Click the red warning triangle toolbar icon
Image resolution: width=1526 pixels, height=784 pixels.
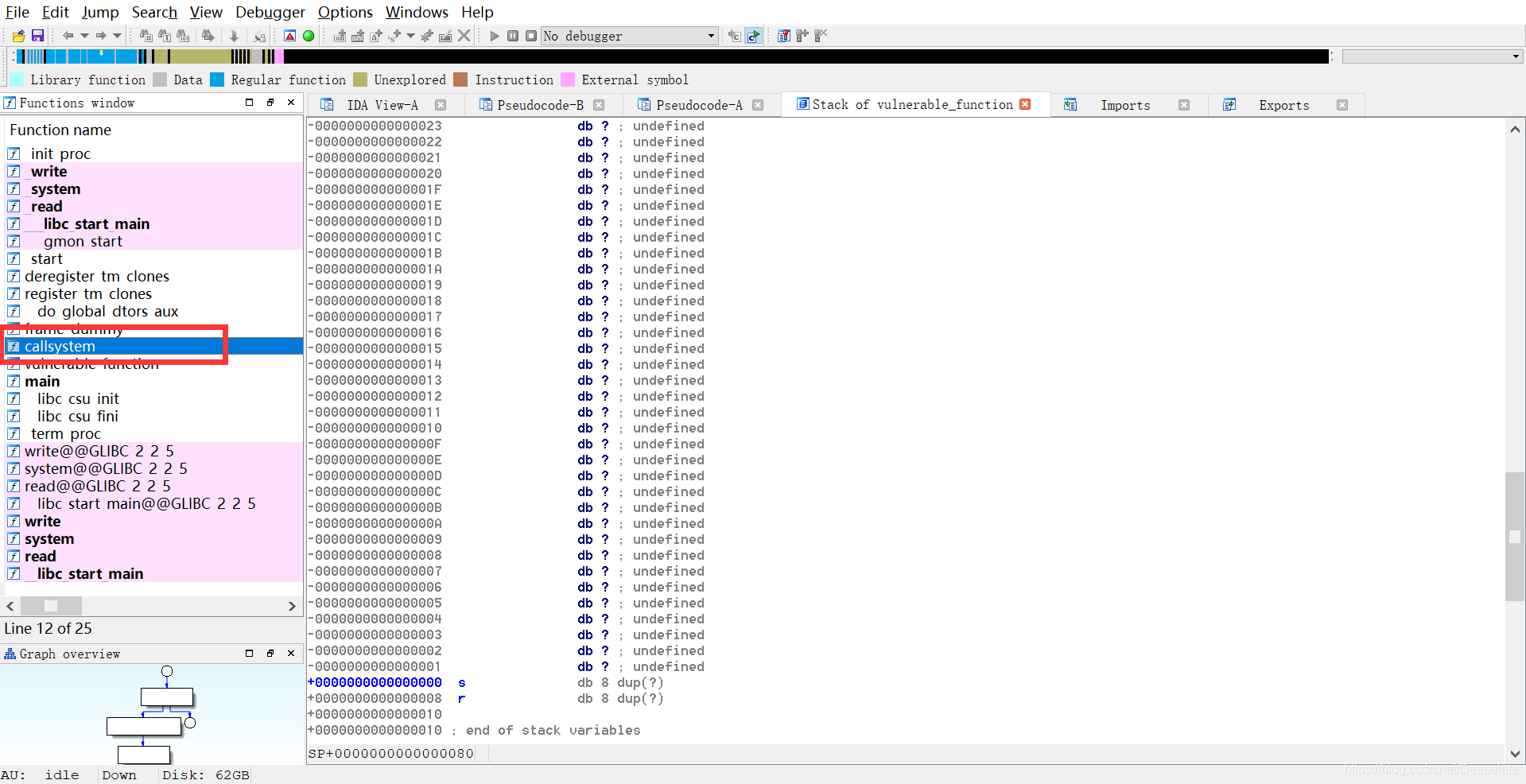click(290, 36)
